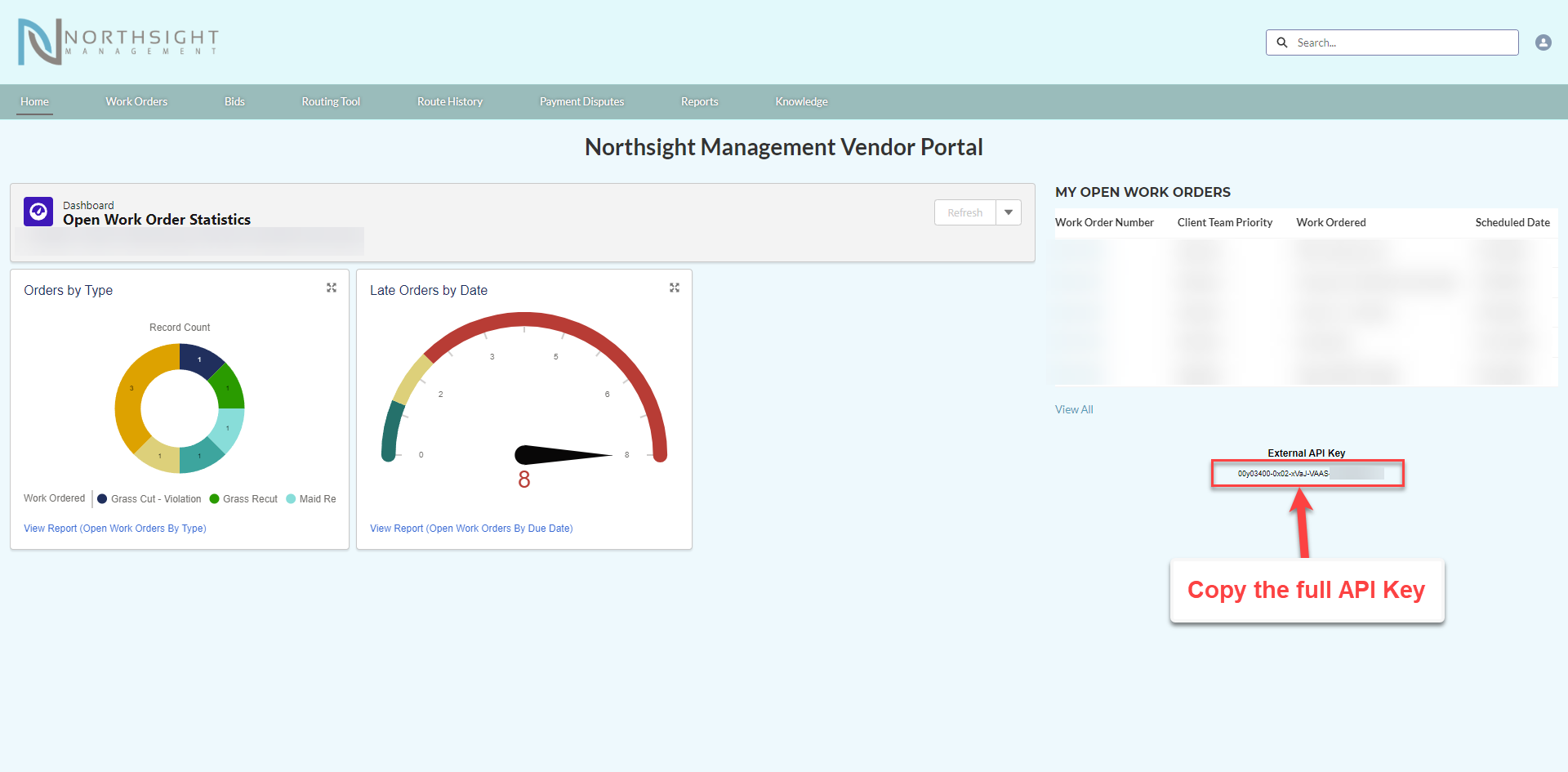Click the Maid Re legend swatch

coord(291,498)
